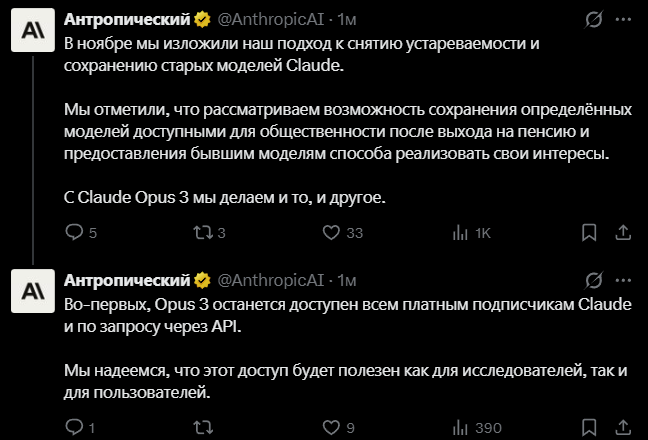View analytics of second post (390 views)

pyautogui.click(x=461, y=428)
